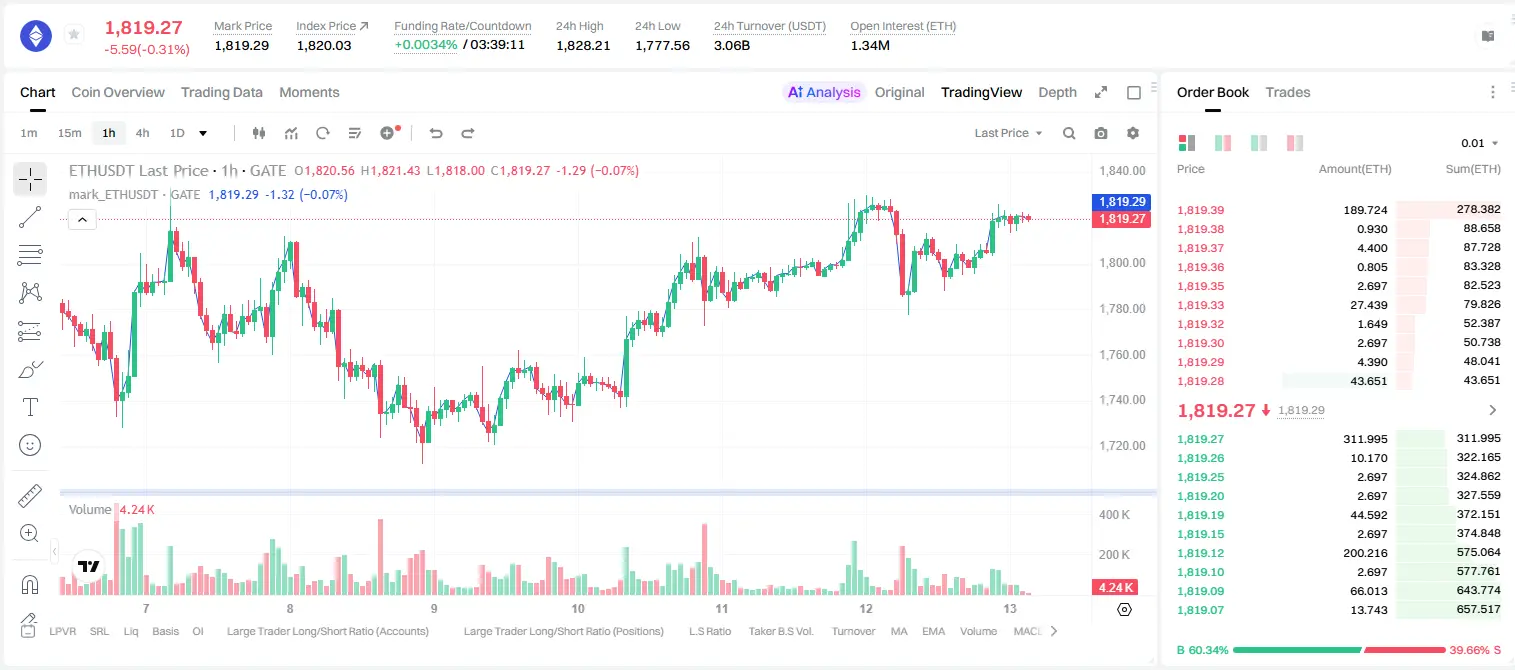This screenshot has height=670, width=1515.
Task: Open the candlestick chart type icon
Action: click(x=259, y=133)
